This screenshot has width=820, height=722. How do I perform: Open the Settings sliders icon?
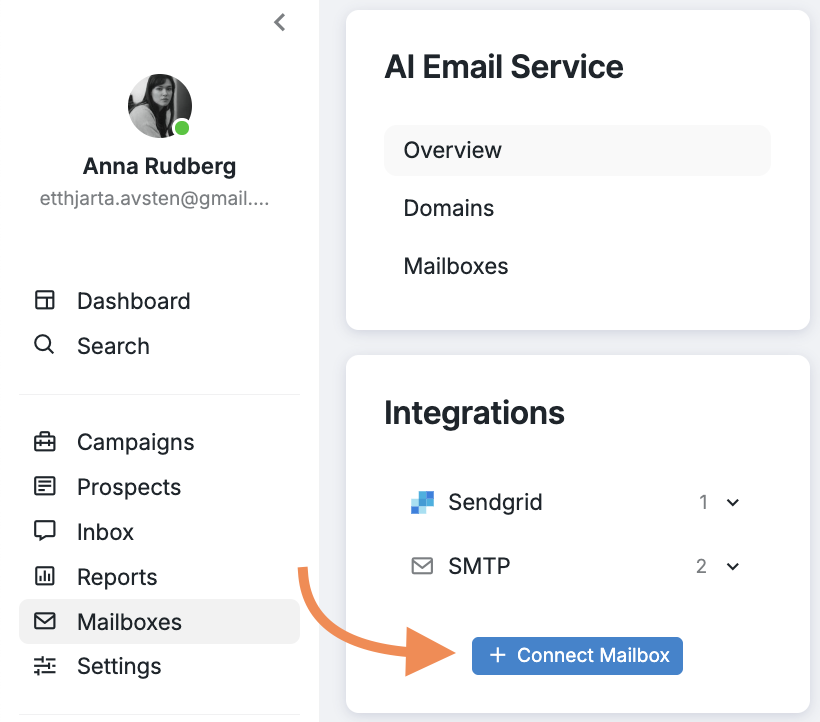[44, 666]
